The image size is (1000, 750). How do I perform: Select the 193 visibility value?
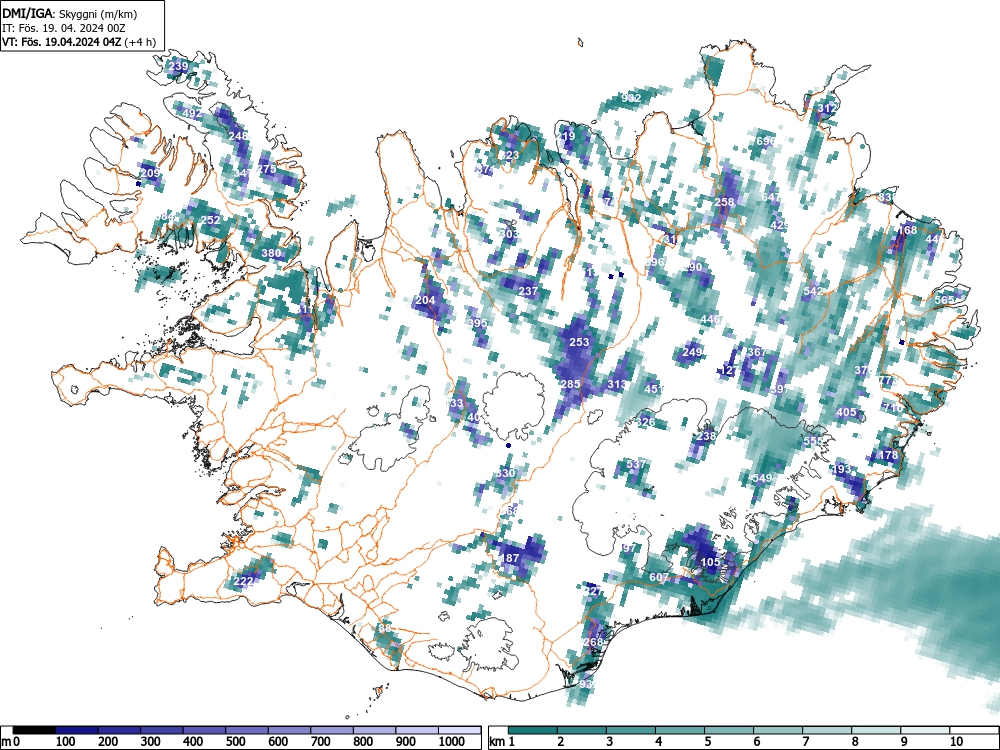pos(842,469)
